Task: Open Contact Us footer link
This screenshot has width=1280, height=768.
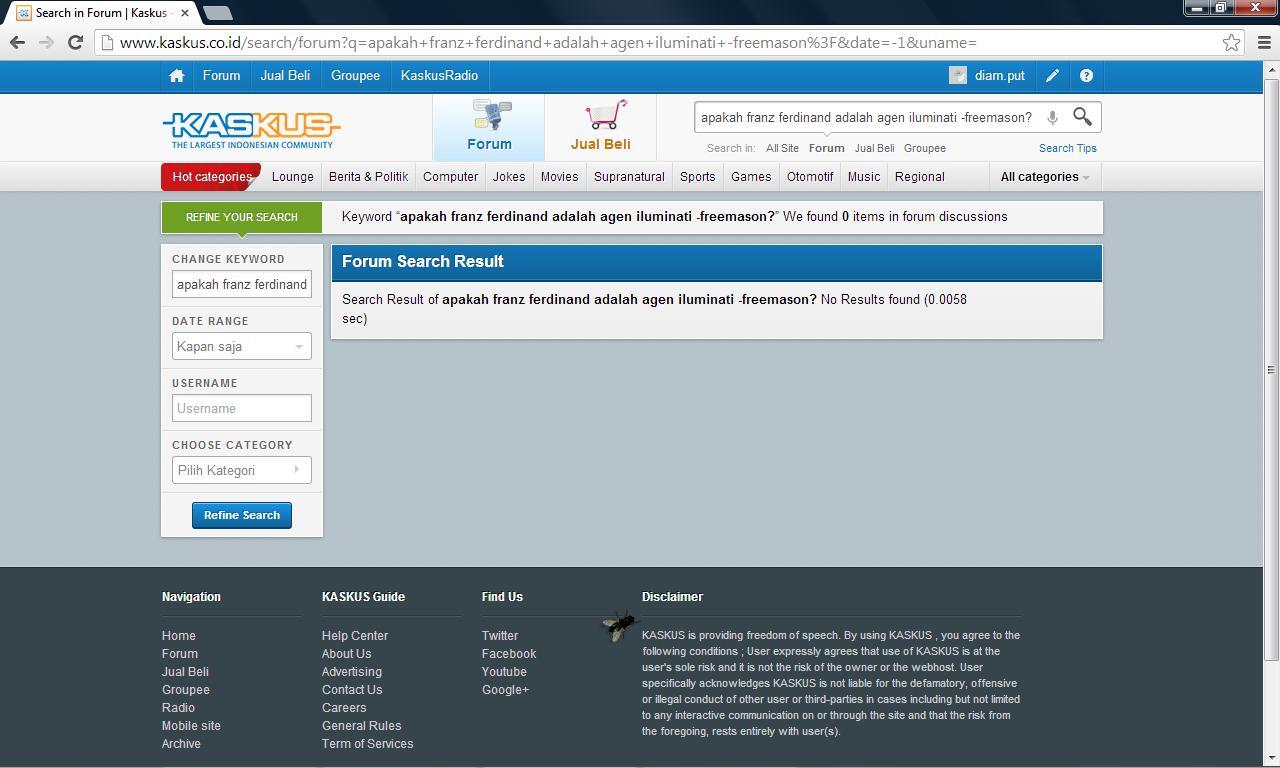Action: (x=352, y=690)
